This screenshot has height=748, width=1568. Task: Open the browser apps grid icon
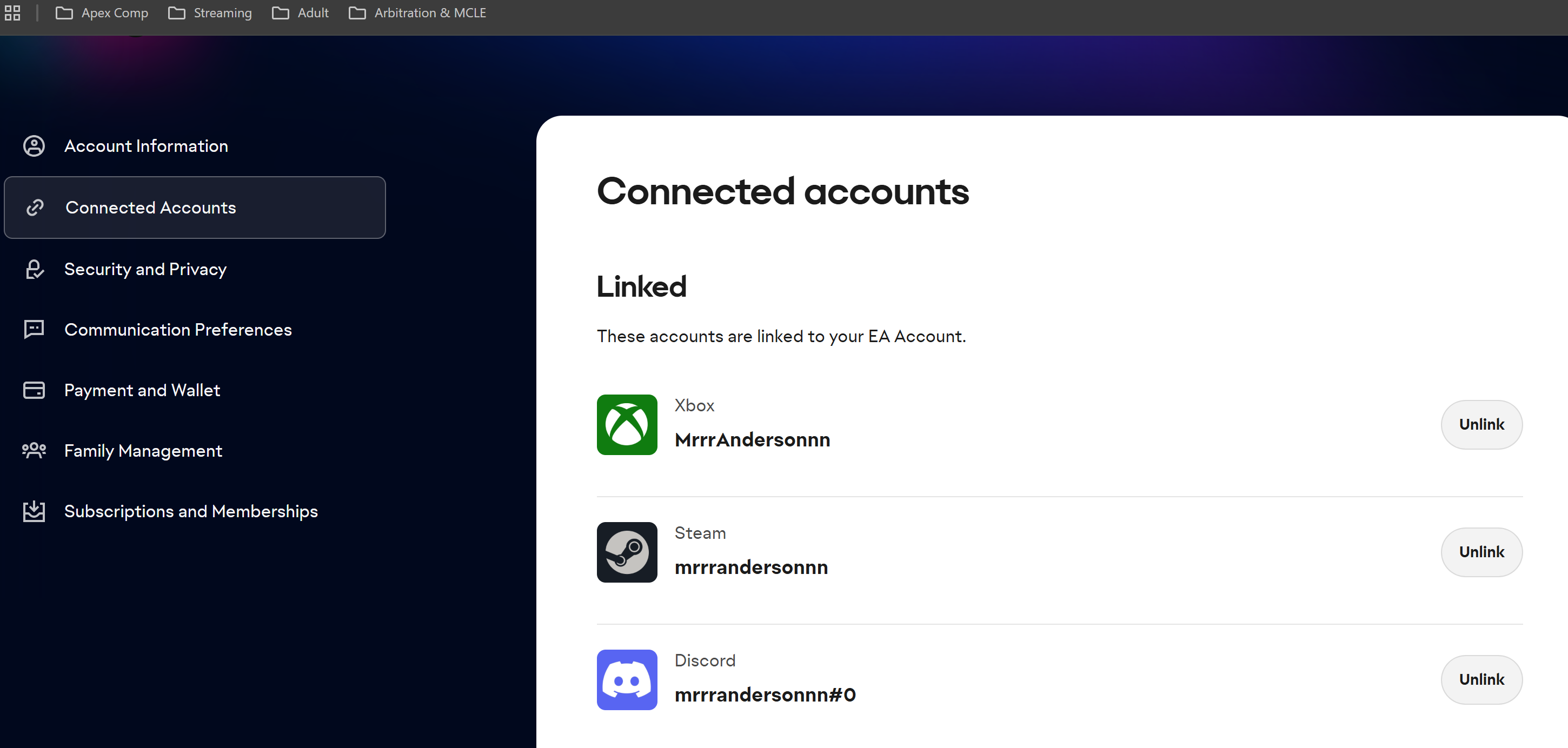(x=12, y=13)
